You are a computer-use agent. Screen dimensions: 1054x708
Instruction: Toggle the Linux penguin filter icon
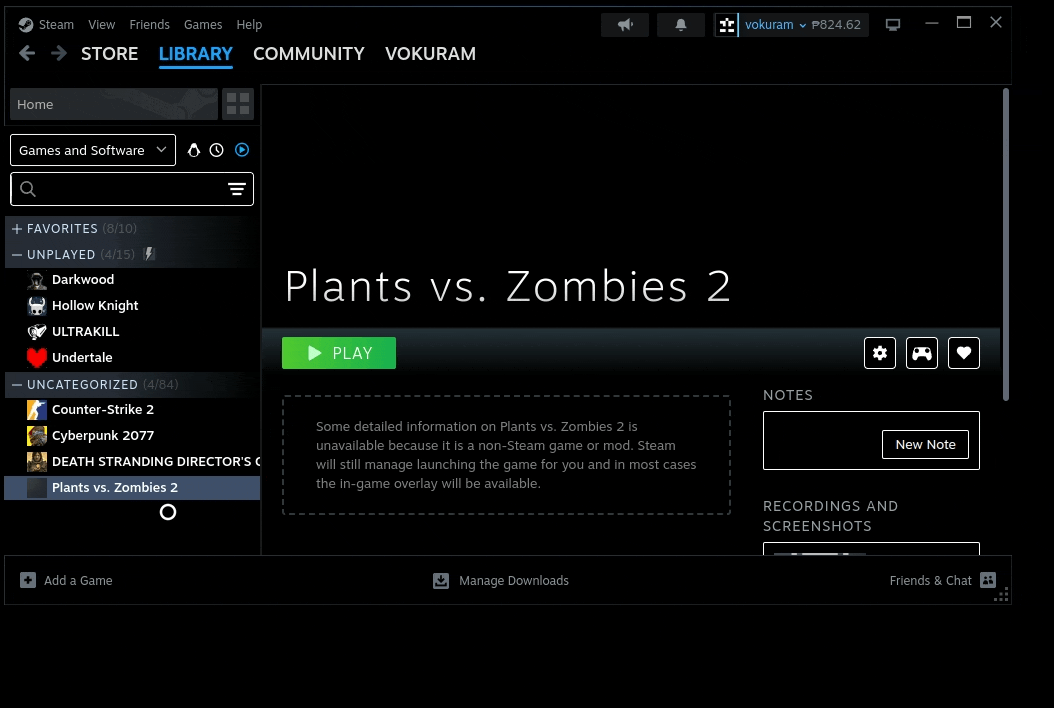[x=194, y=150]
